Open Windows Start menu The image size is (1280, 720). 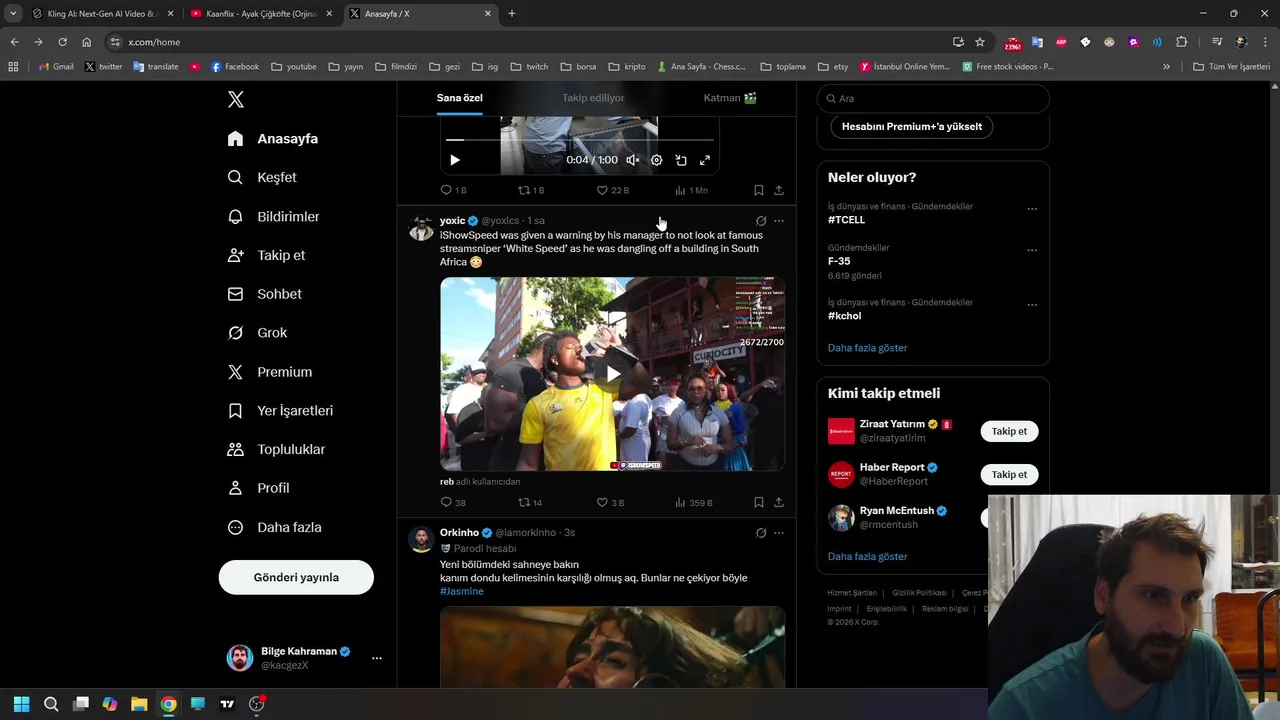tap(22, 704)
